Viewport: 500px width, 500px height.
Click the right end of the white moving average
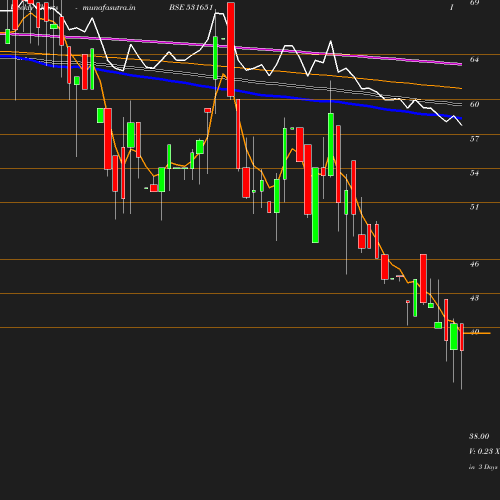click(461, 125)
